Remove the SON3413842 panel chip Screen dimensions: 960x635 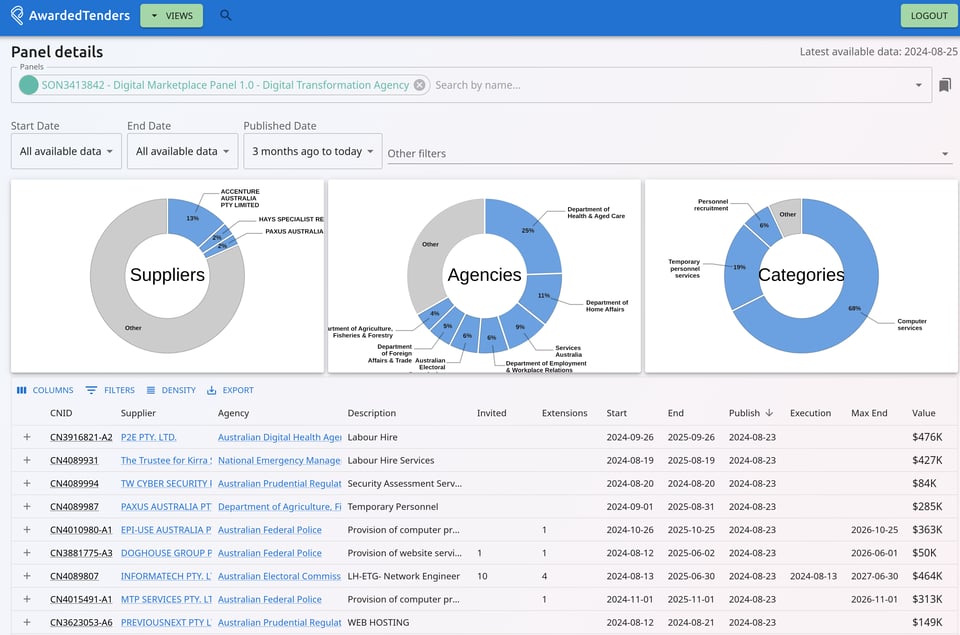click(x=420, y=85)
